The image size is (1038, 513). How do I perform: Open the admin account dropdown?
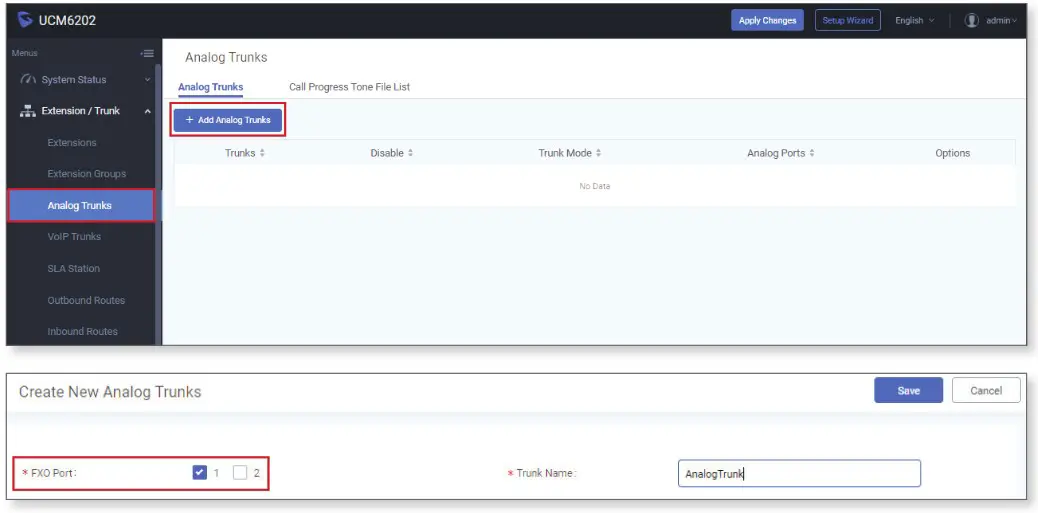coord(1001,21)
